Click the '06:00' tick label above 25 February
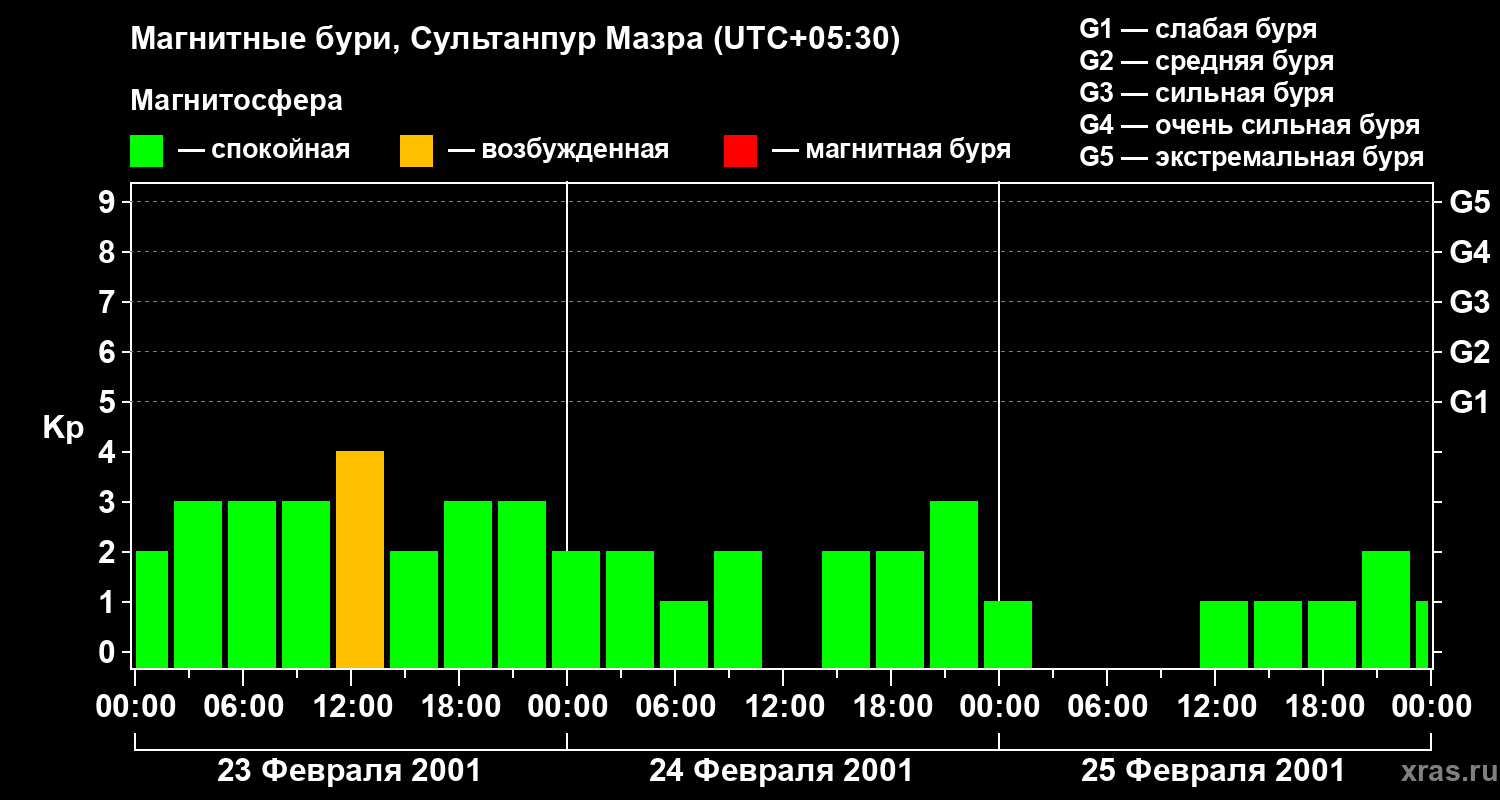1500x800 pixels. click(x=1107, y=707)
